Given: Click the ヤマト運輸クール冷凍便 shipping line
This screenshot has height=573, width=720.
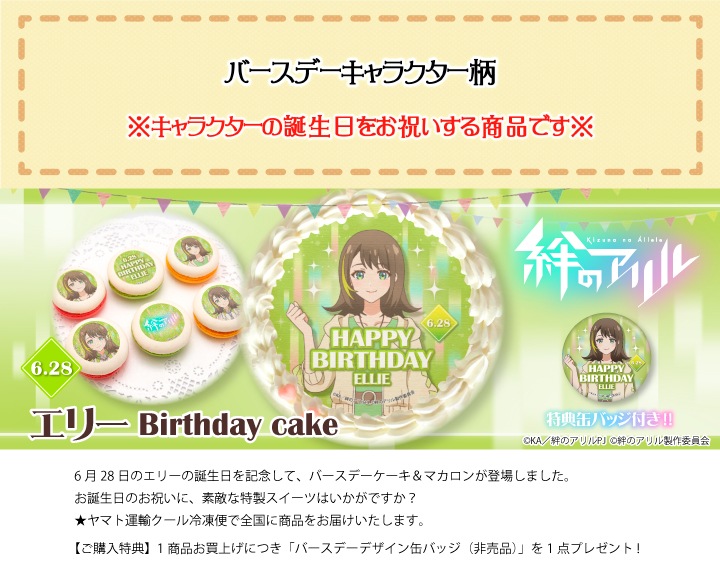Looking at the screenshot, I should (248, 520).
